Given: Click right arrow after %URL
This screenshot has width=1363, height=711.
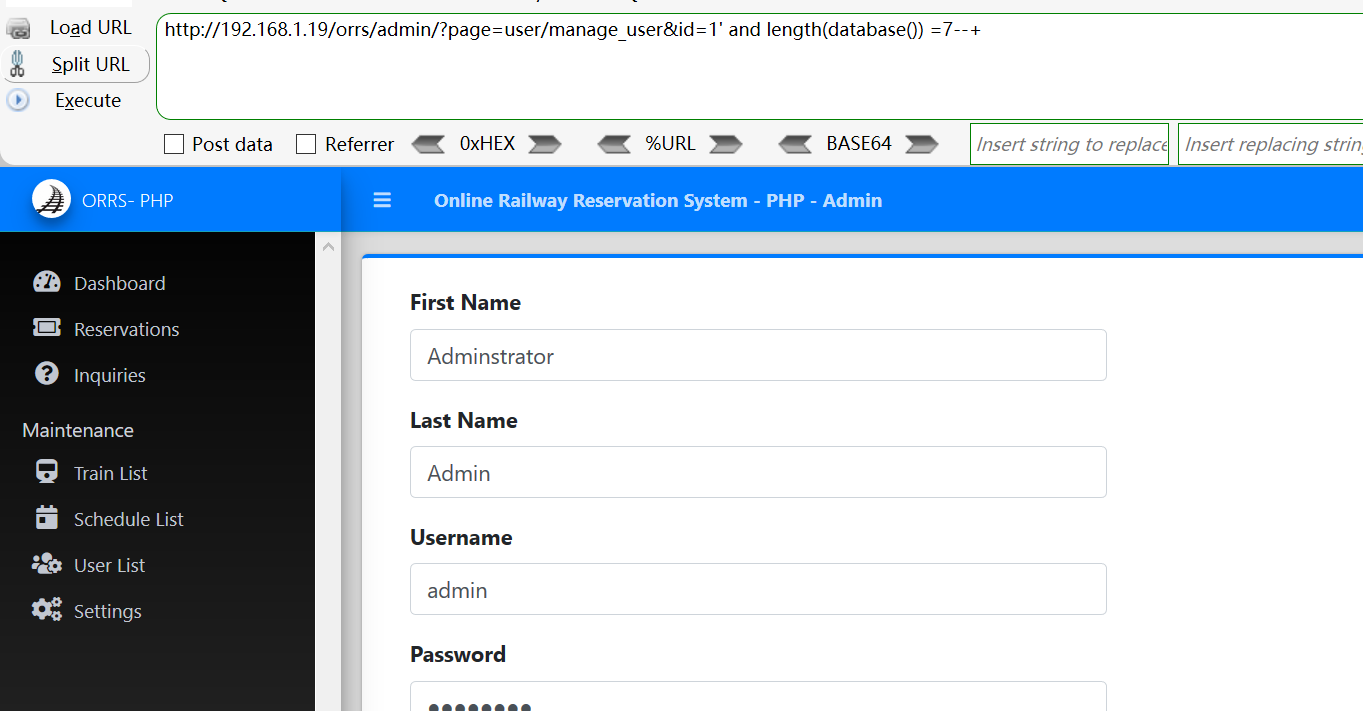Looking at the screenshot, I should click(x=726, y=144).
